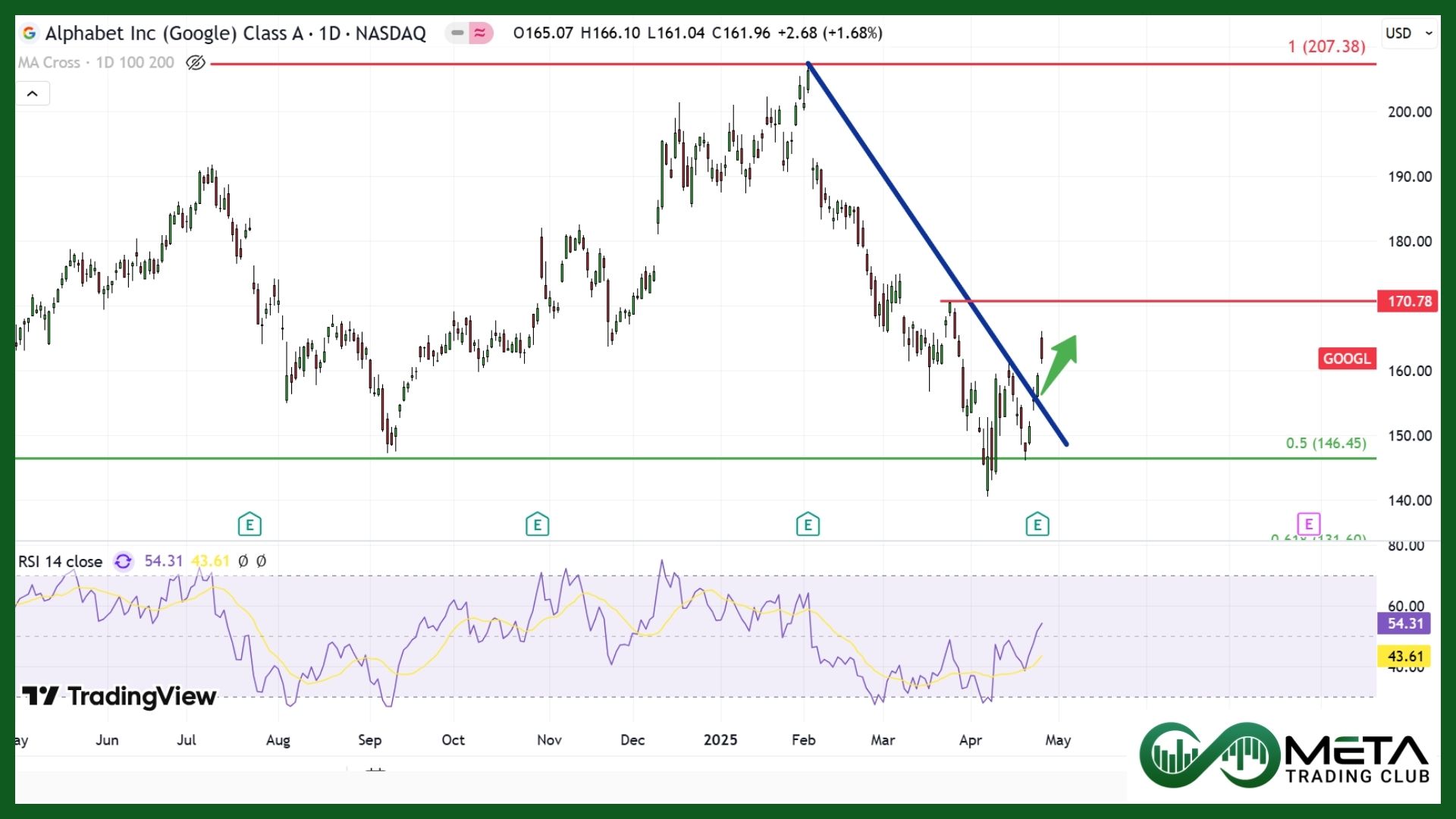
Task: Show the hidden MA Cross indicator via eye icon
Action: click(196, 63)
